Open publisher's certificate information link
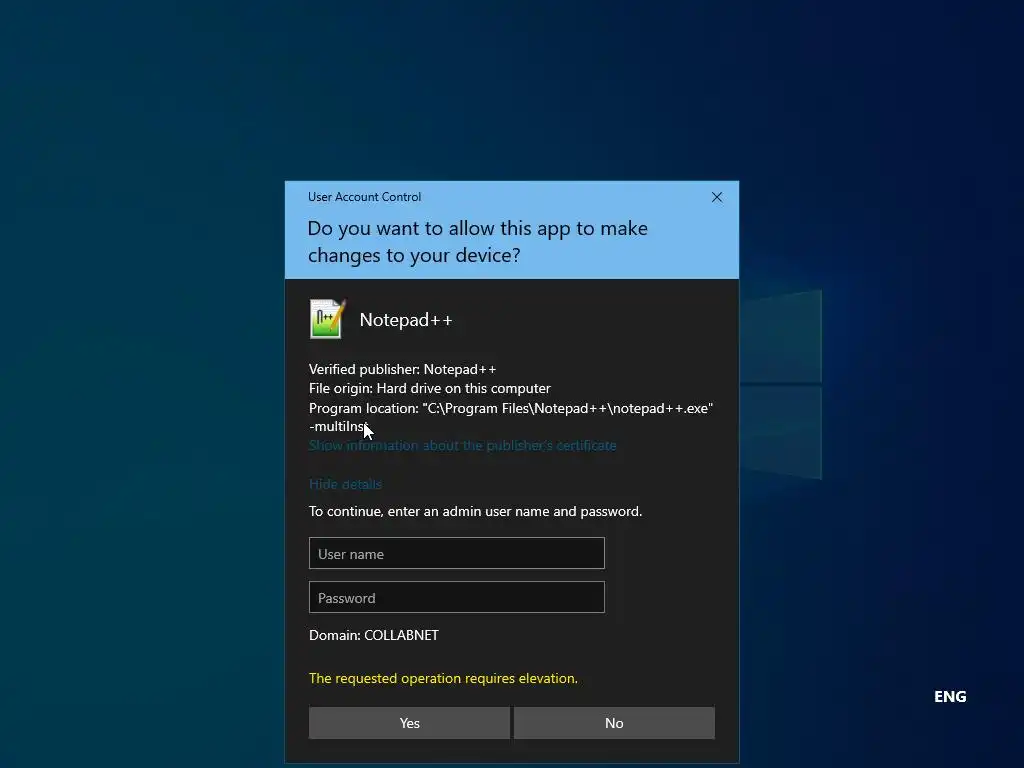This screenshot has height=768, width=1024. click(x=462, y=445)
